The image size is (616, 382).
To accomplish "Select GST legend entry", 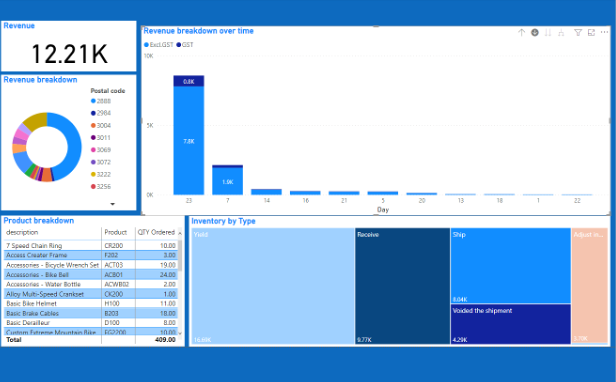I will pyautogui.click(x=185, y=45).
